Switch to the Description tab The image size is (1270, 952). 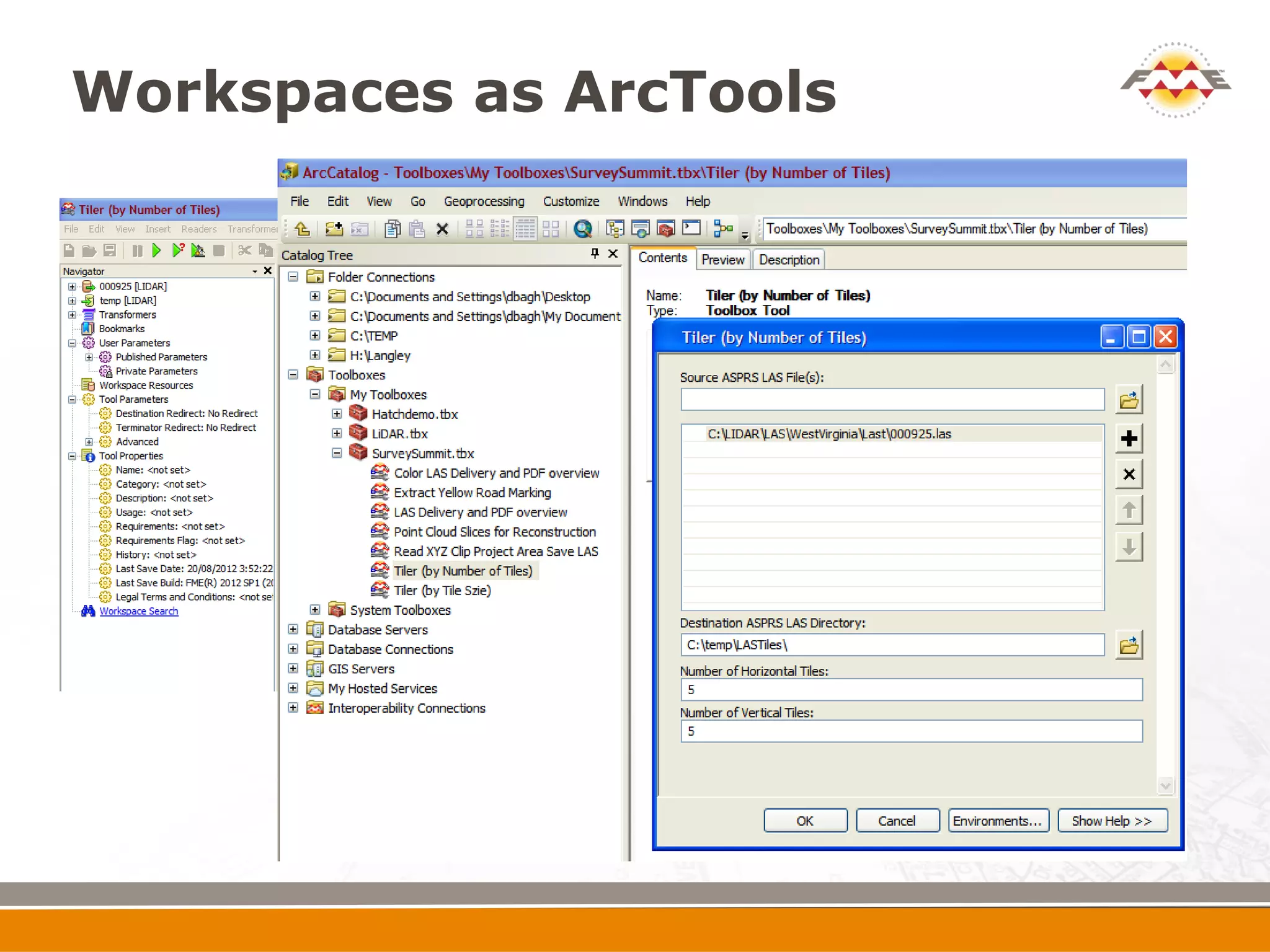[x=789, y=260]
